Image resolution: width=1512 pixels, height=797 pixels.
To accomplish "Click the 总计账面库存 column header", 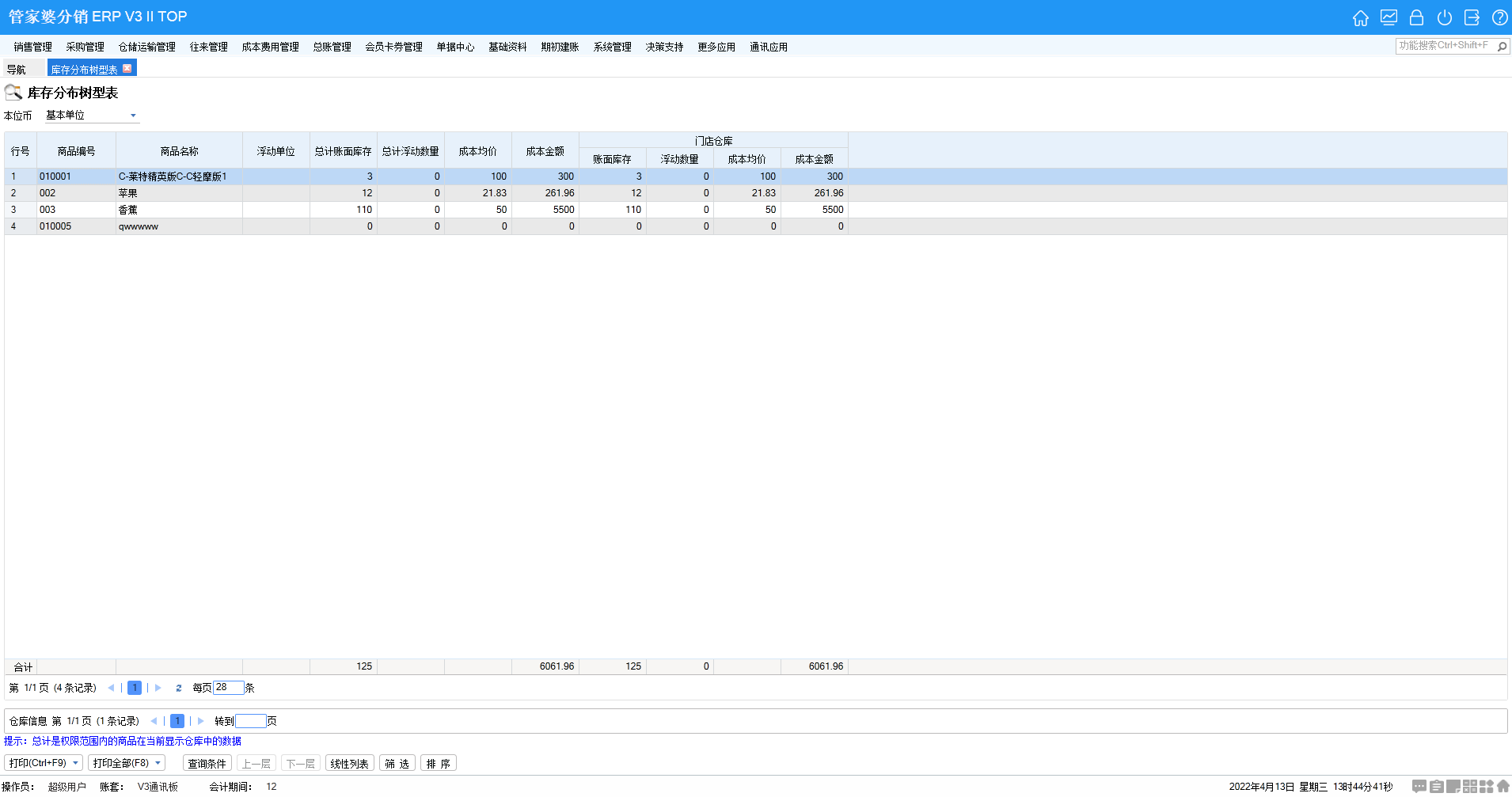I will point(344,150).
